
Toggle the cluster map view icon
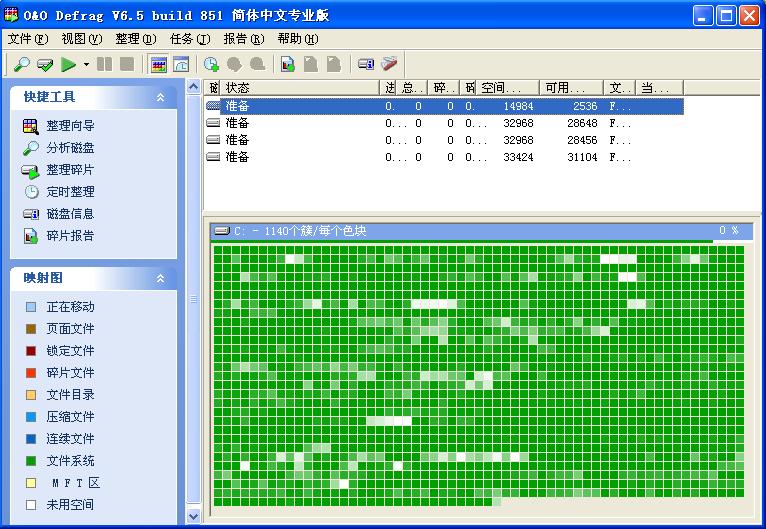[158, 64]
